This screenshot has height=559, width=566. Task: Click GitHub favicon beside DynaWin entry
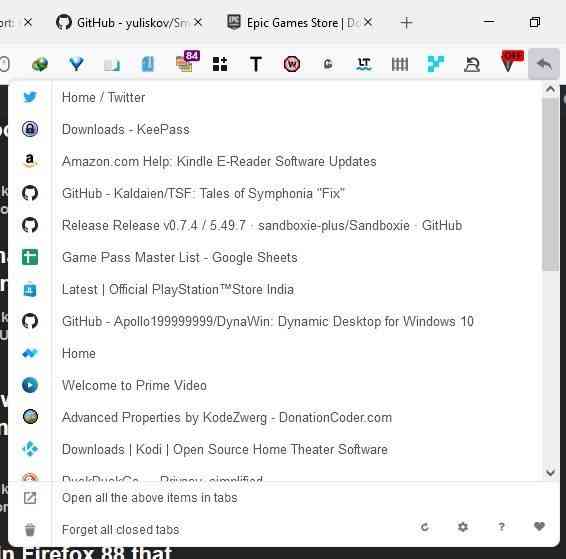click(30, 321)
